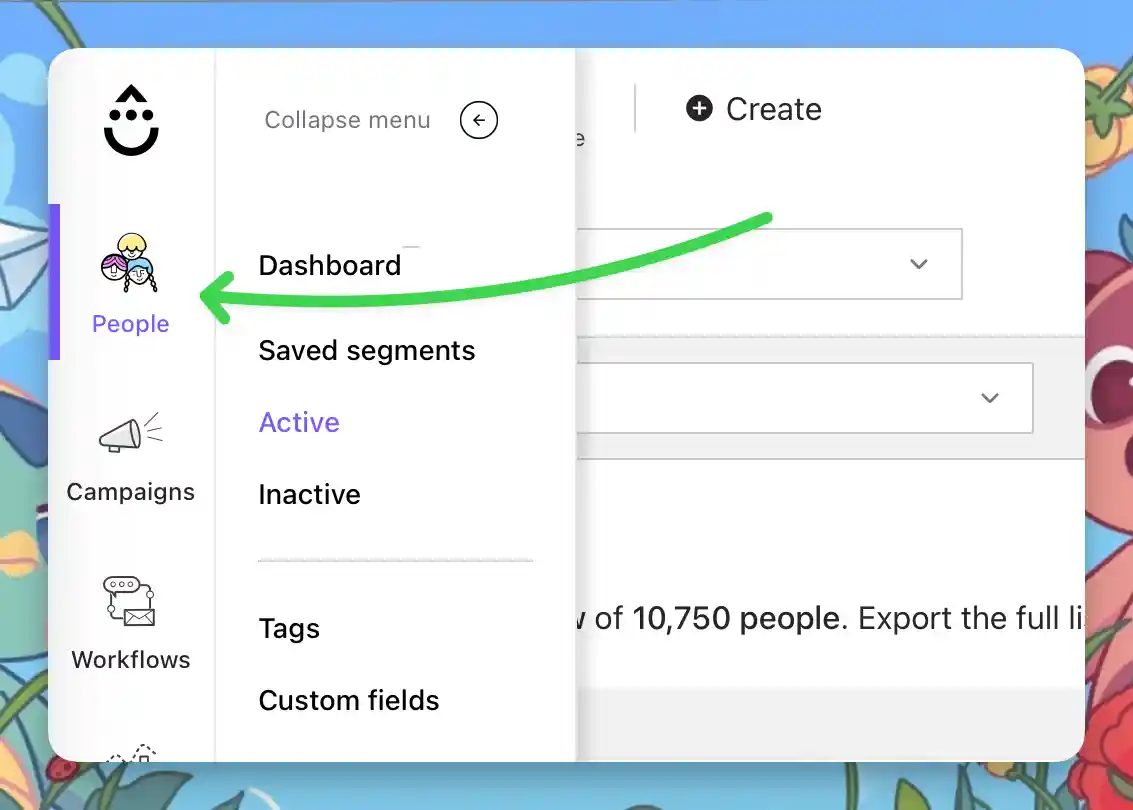Select the People sidebar icon

click(x=131, y=265)
